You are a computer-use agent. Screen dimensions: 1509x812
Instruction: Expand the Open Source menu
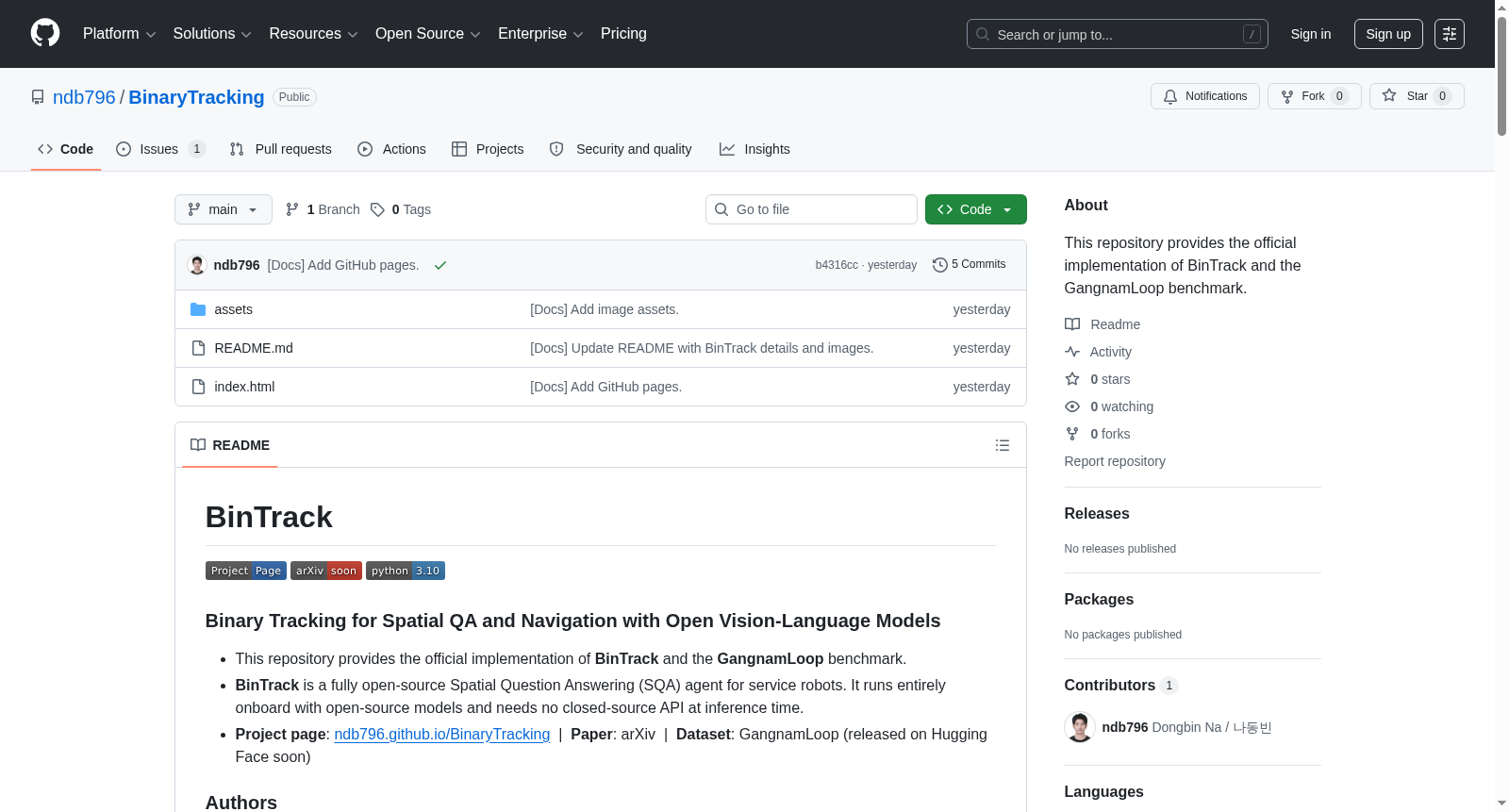[428, 34]
